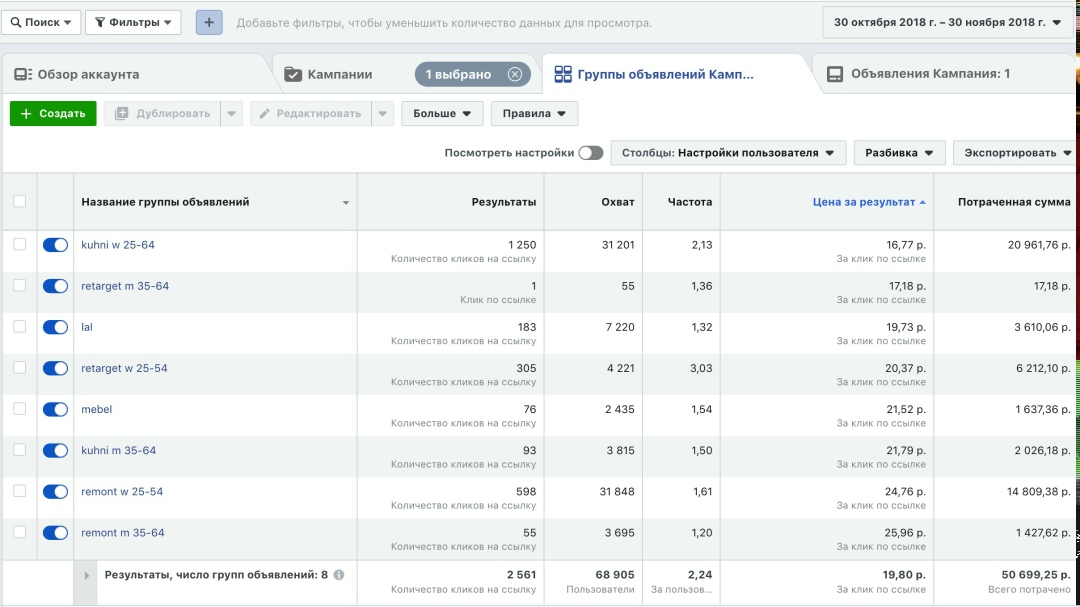Screen dimensions: 1080x607
Task: Click the plus icon to add filter
Action: point(209,22)
